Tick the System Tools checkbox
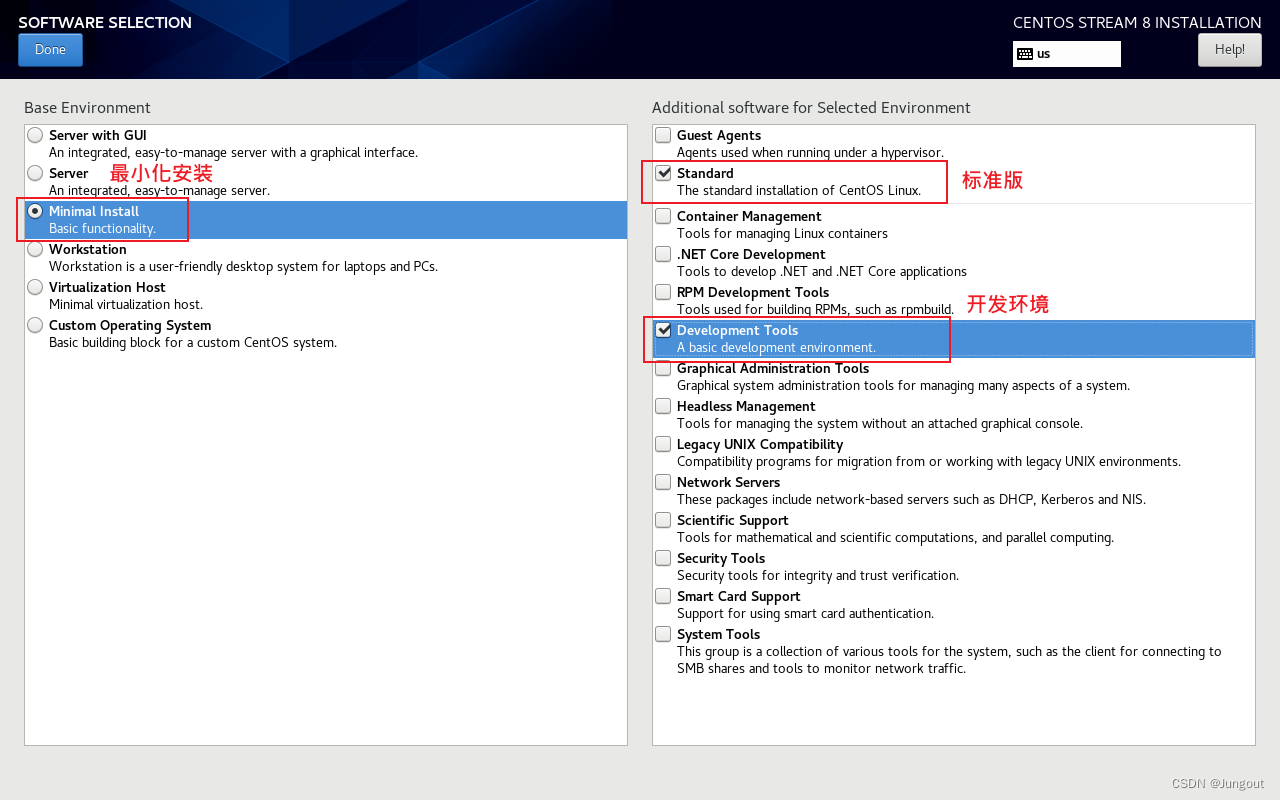This screenshot has height=800, width=1280. (x=663, y=634)
